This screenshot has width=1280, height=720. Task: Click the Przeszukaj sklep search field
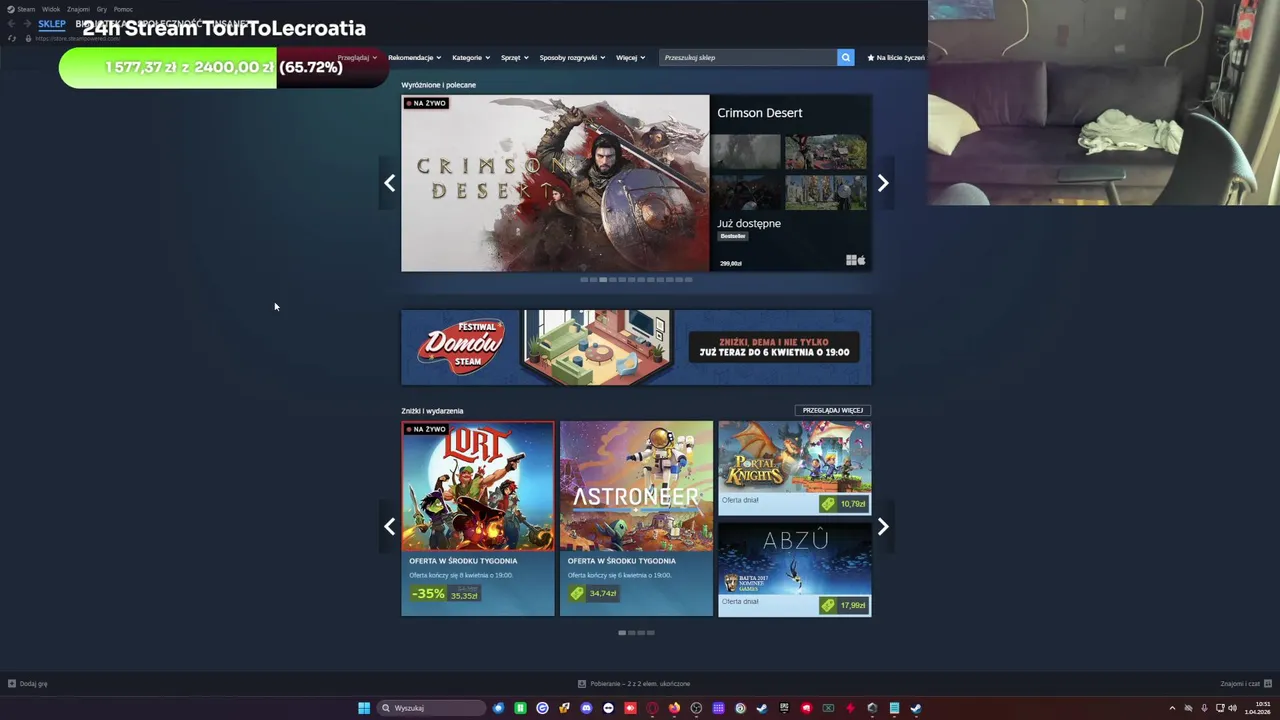pos(748,57)
